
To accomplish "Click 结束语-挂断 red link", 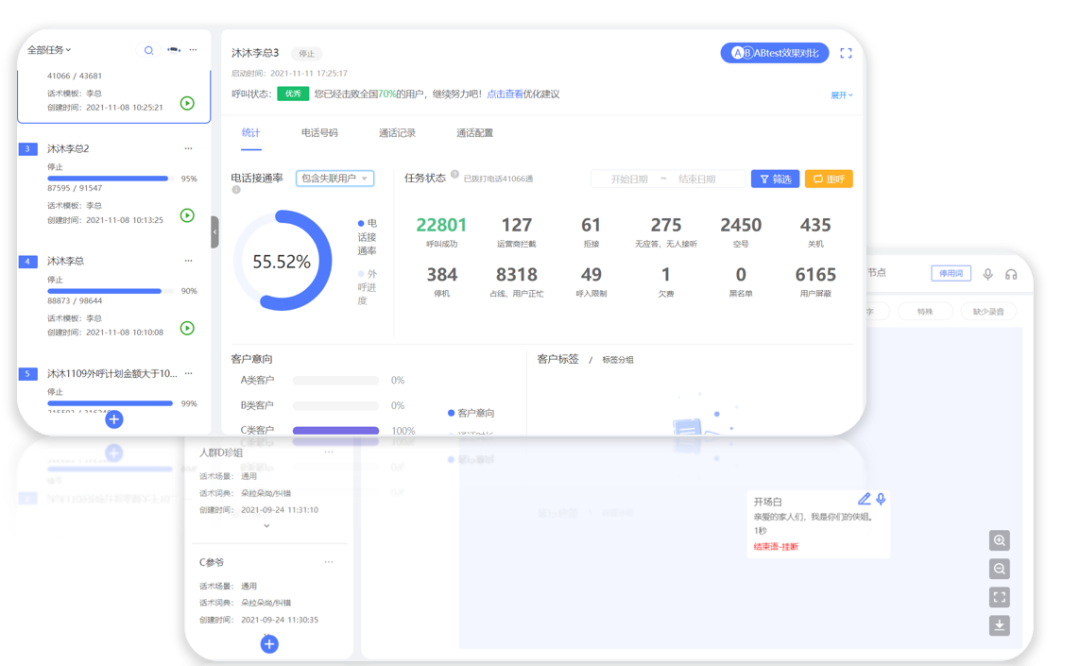I will pyautogui.click(x=776, y=547).
